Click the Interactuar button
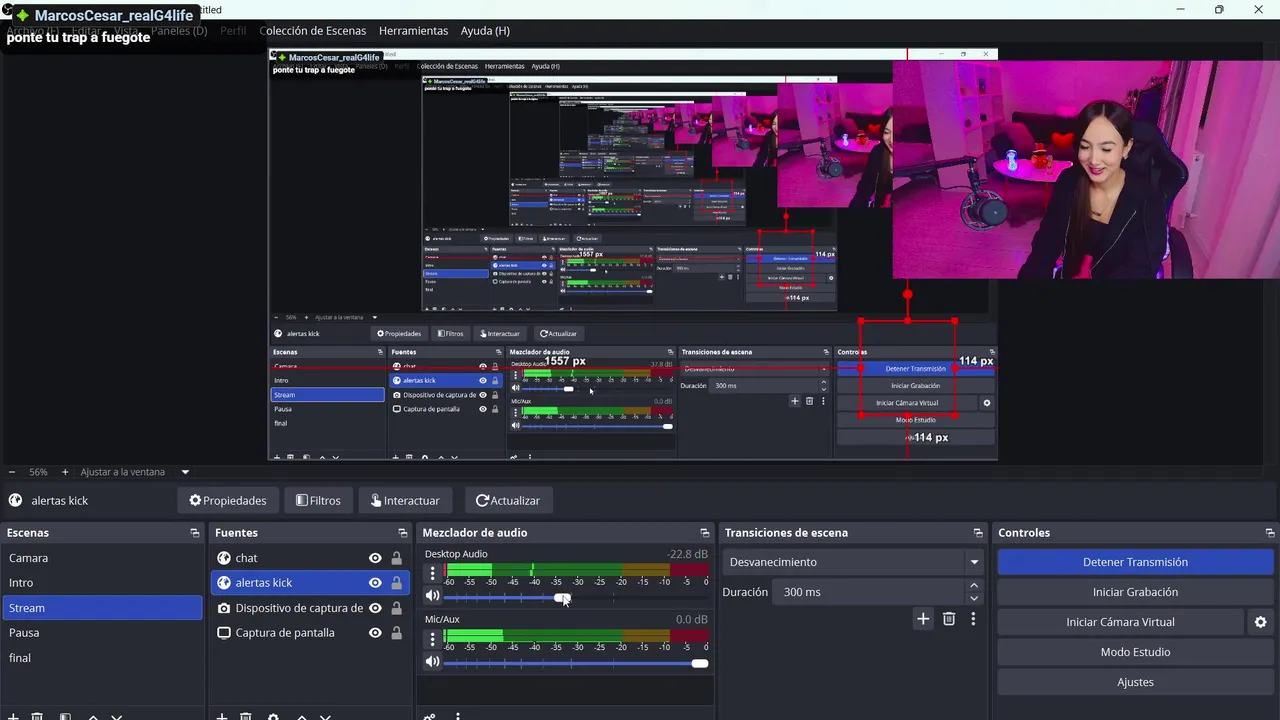Image resolution: width=1280 pixels, height=720 pixels. [405, 501]
